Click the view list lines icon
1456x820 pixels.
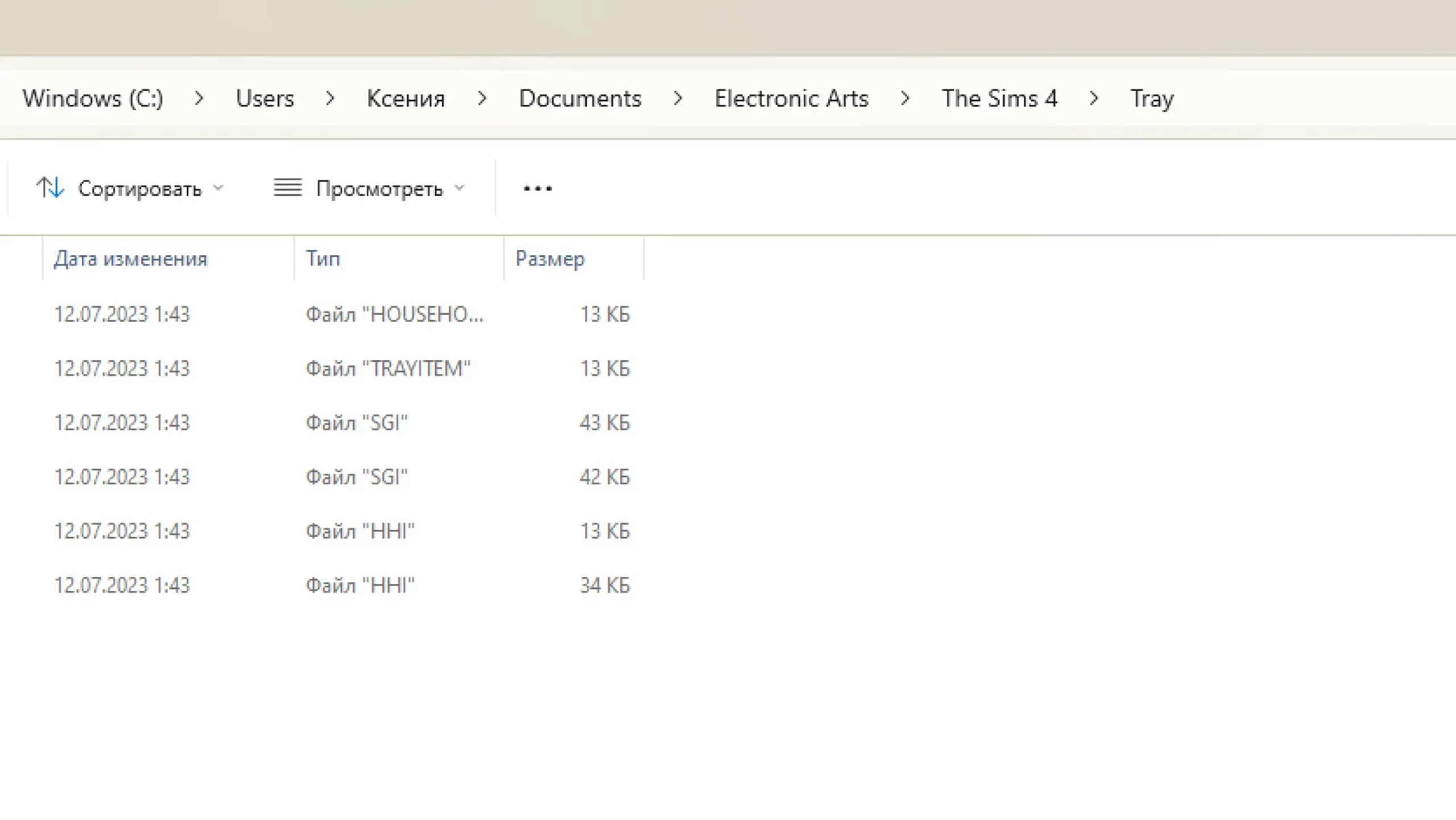288,188
